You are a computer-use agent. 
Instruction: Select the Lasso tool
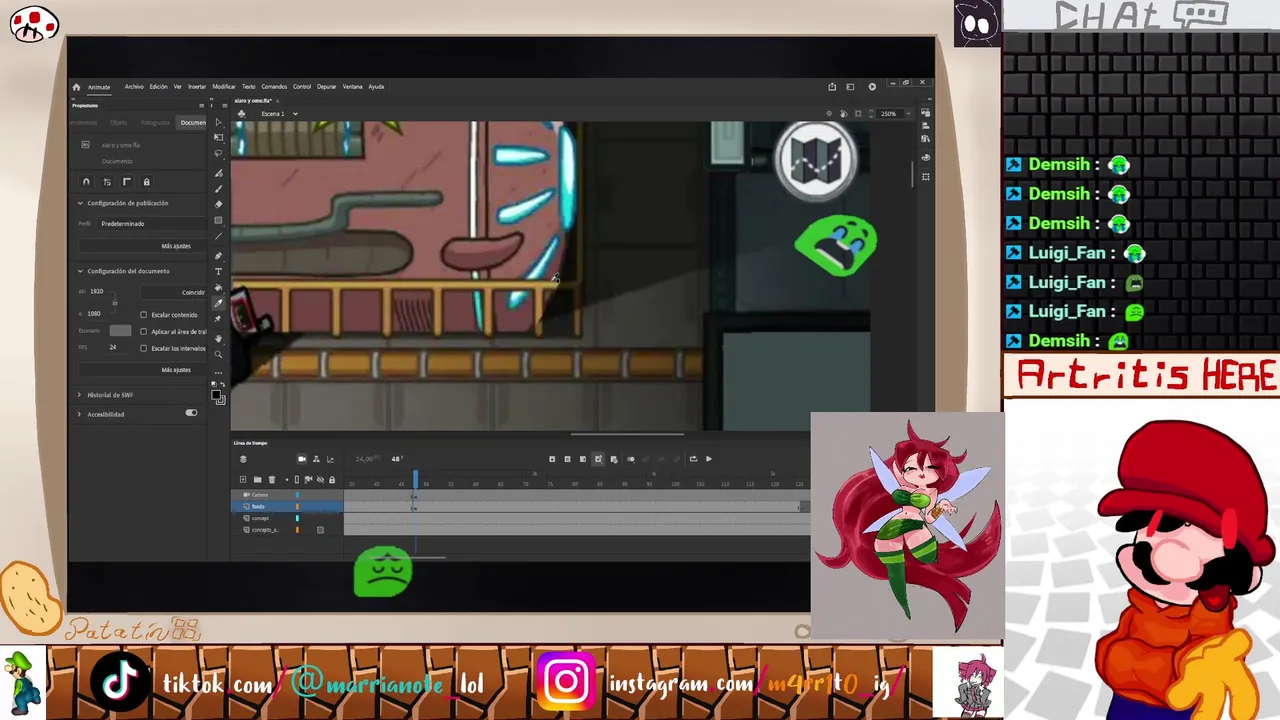pos(219,154)
